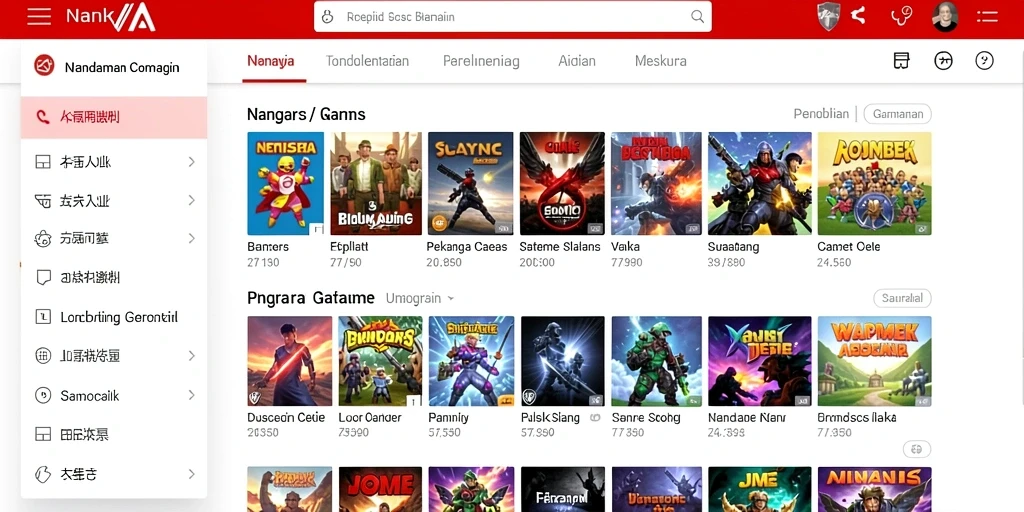Open the Nandane Nanr game thumbnail
This screenshot has height=512, width=1024.
(760, 361)
